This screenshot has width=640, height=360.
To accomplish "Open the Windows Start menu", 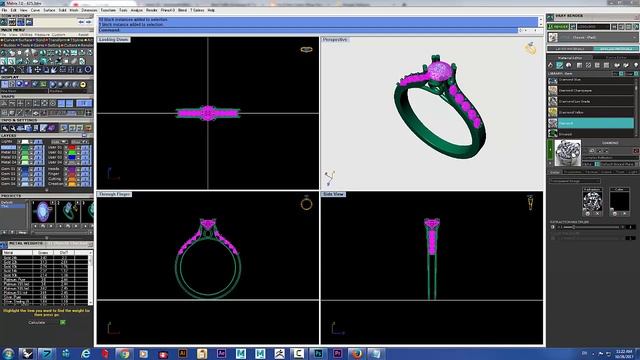I will pos(7,353).
